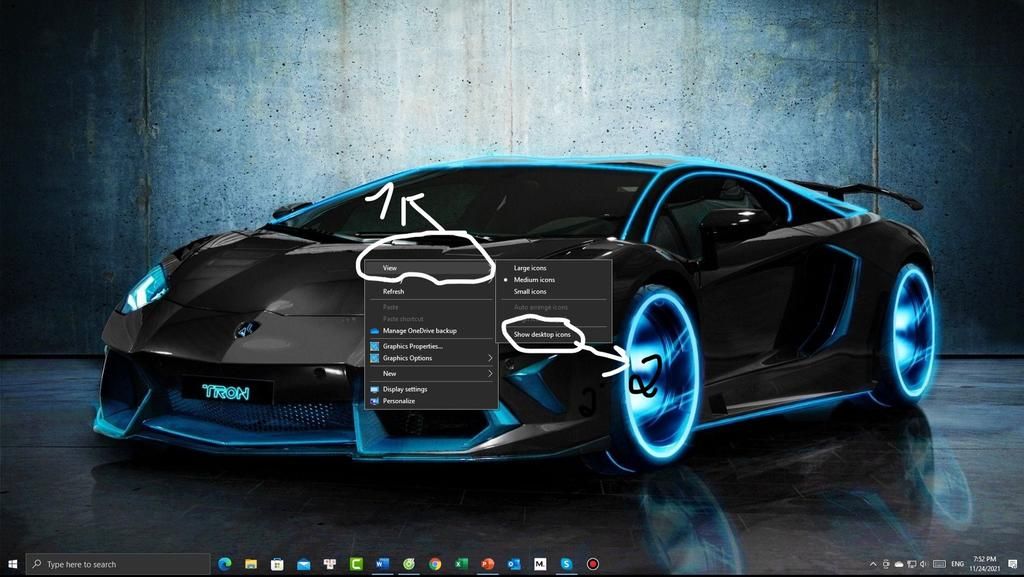Viewport: 1024px width, 577px height.
Task: Open the Mail app on taskbar
Action: [x=304, y=564]
